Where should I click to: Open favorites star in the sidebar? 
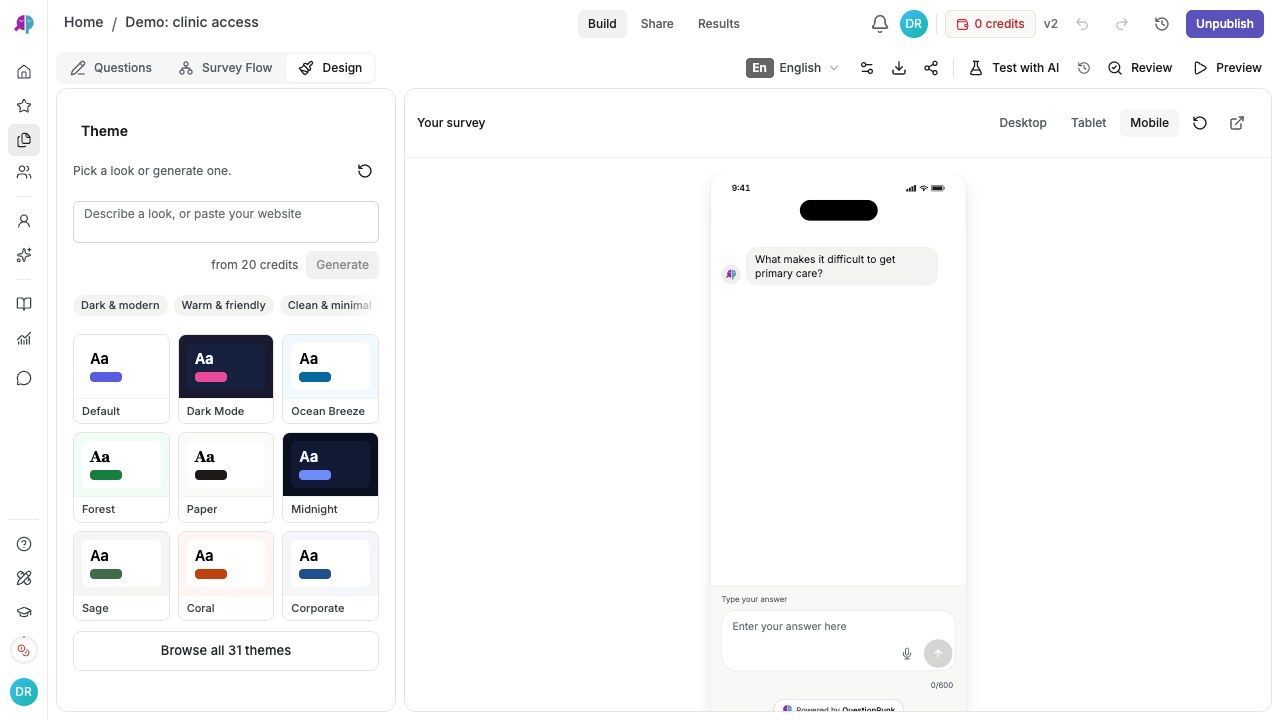pos(24,106)
